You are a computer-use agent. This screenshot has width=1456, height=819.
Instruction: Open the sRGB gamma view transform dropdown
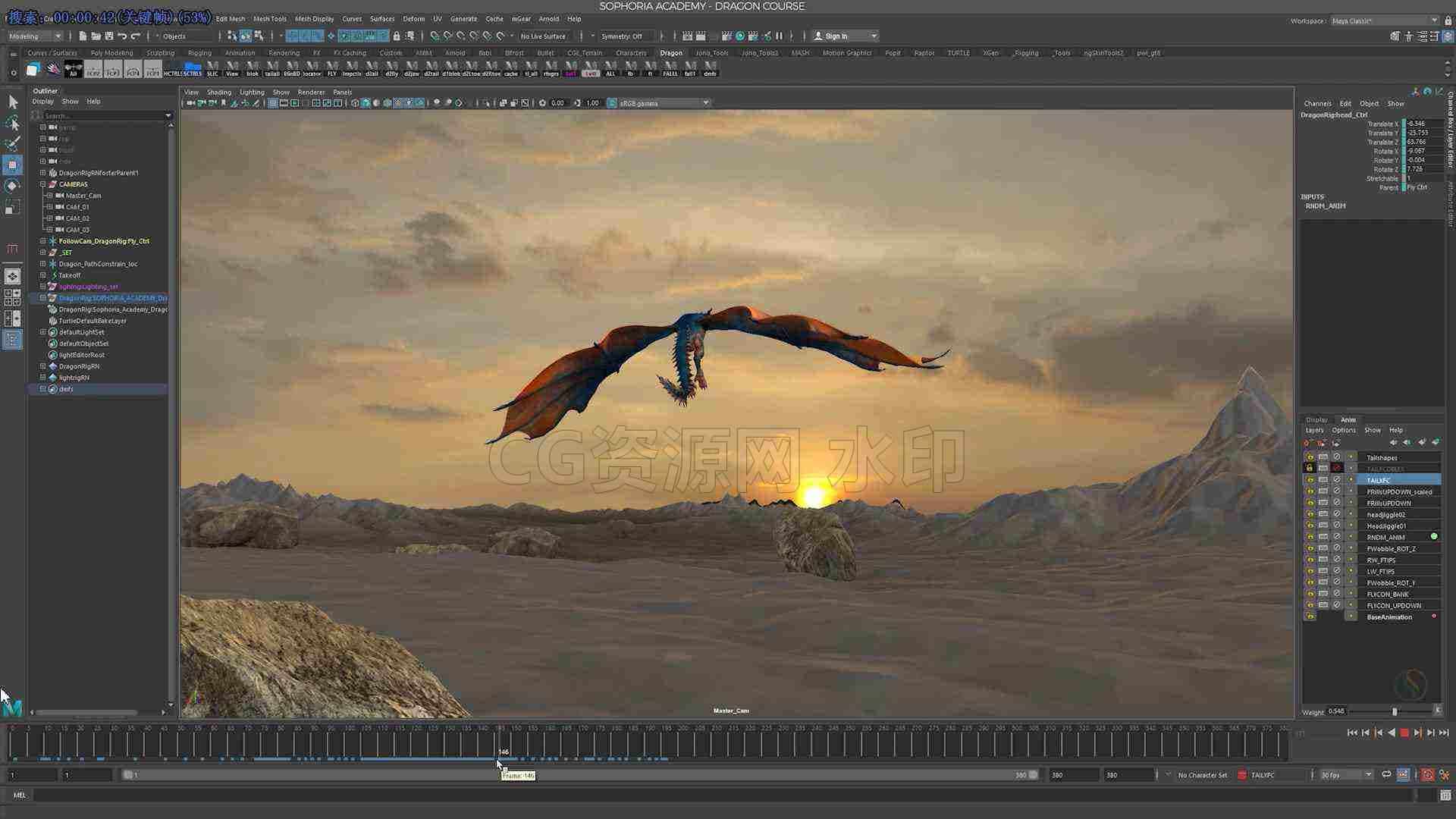(x=664, y=103)
